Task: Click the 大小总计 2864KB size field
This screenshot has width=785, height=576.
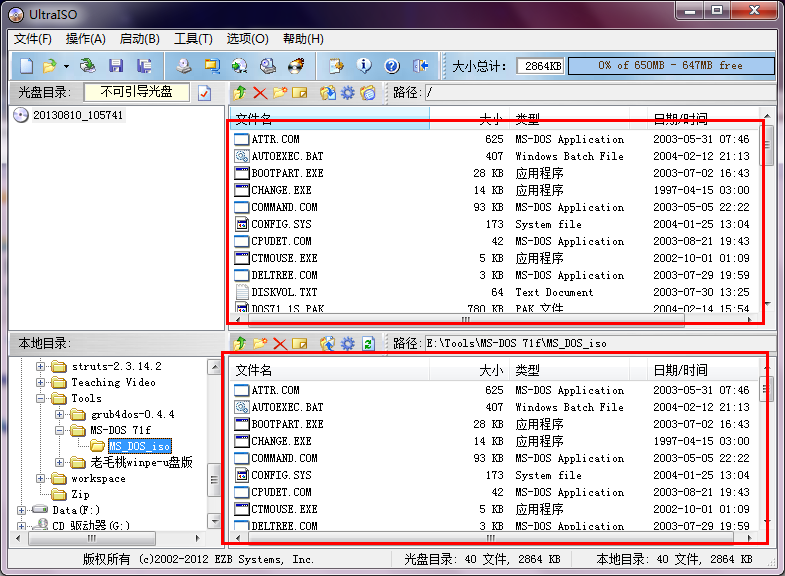Action: 541,66
